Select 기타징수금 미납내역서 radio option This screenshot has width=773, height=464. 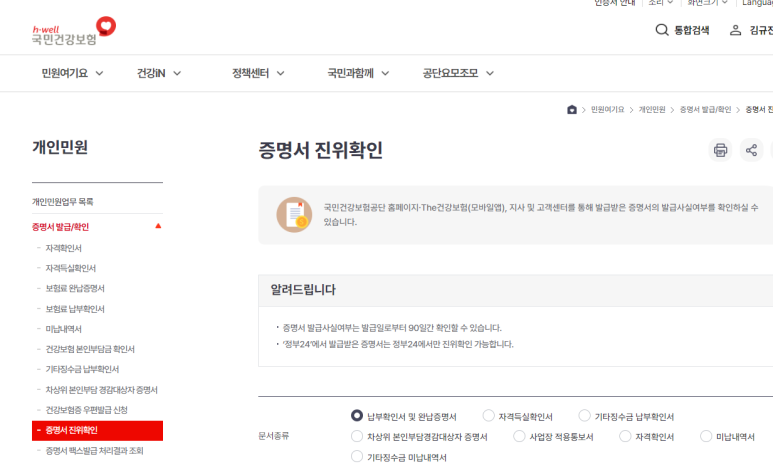click(357, 457)
